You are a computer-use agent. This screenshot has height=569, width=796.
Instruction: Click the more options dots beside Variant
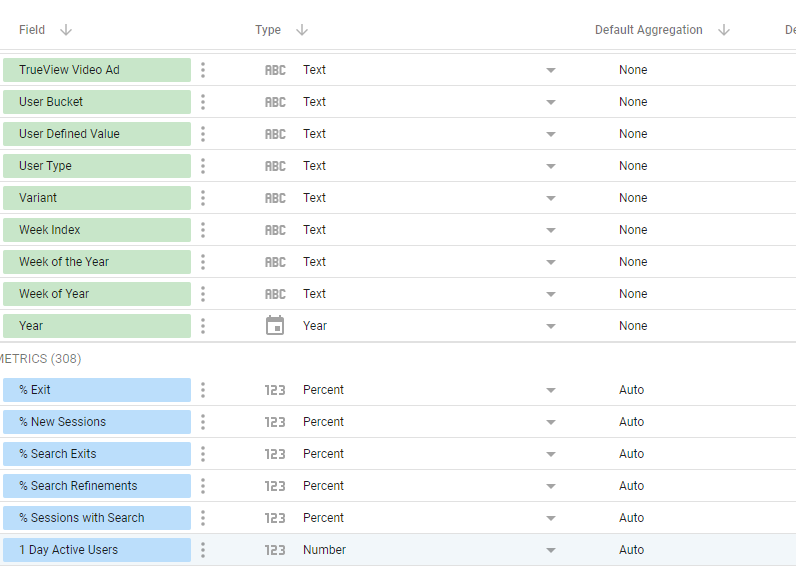click(x=203, y=198)
